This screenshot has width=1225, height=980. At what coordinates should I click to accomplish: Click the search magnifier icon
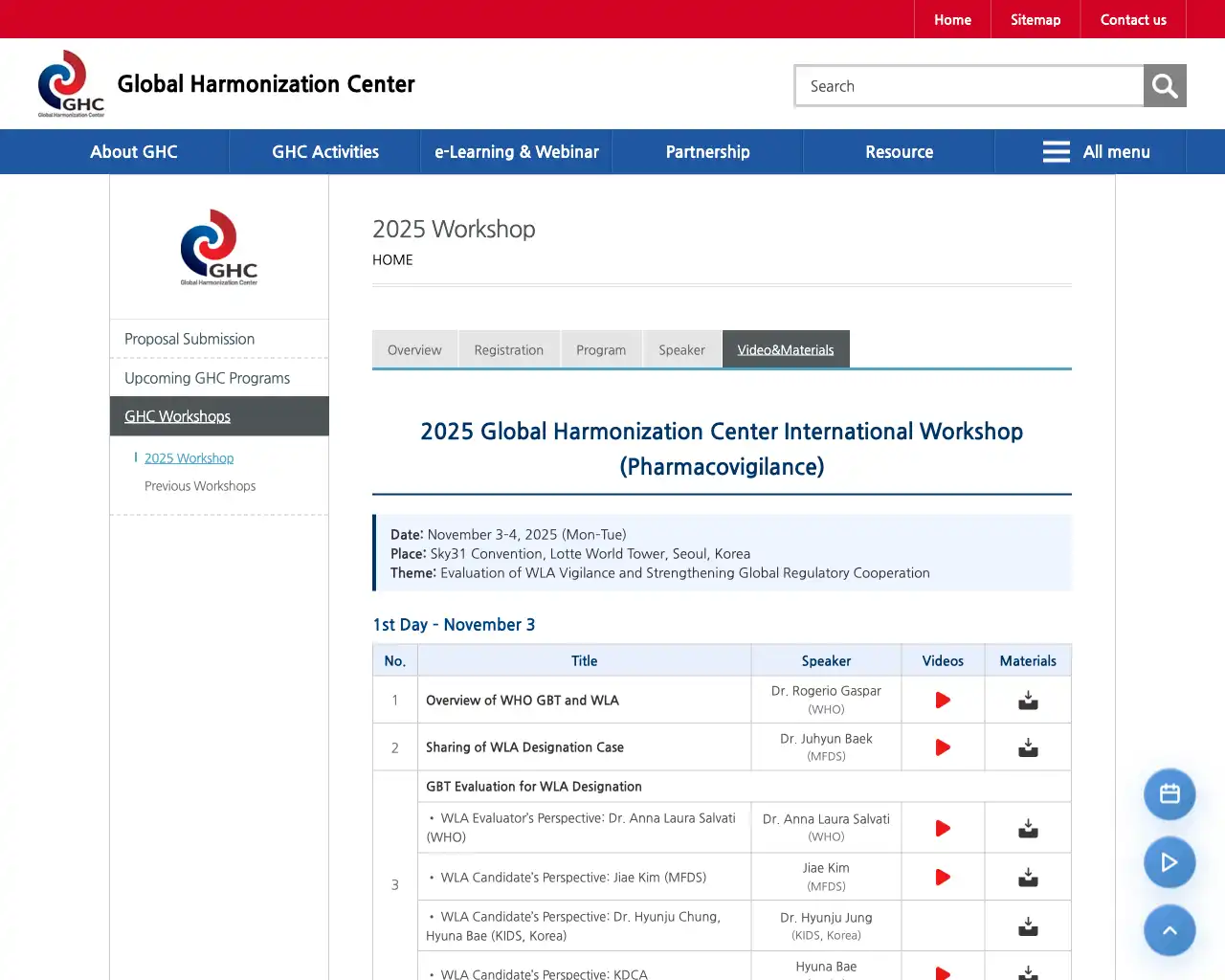pyautogui.click(x=1164, y=85)
